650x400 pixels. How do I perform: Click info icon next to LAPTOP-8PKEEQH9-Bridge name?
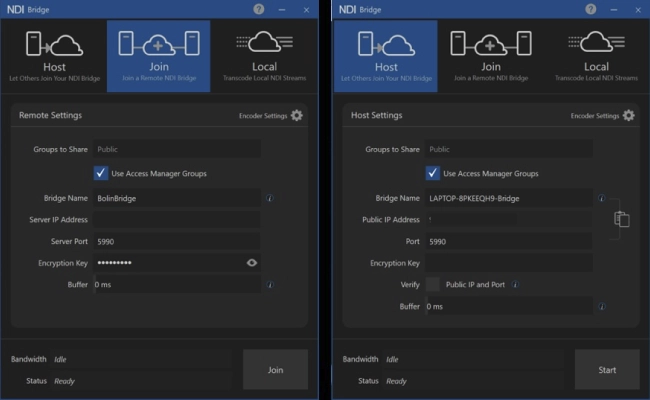click(x=601, y=198)
